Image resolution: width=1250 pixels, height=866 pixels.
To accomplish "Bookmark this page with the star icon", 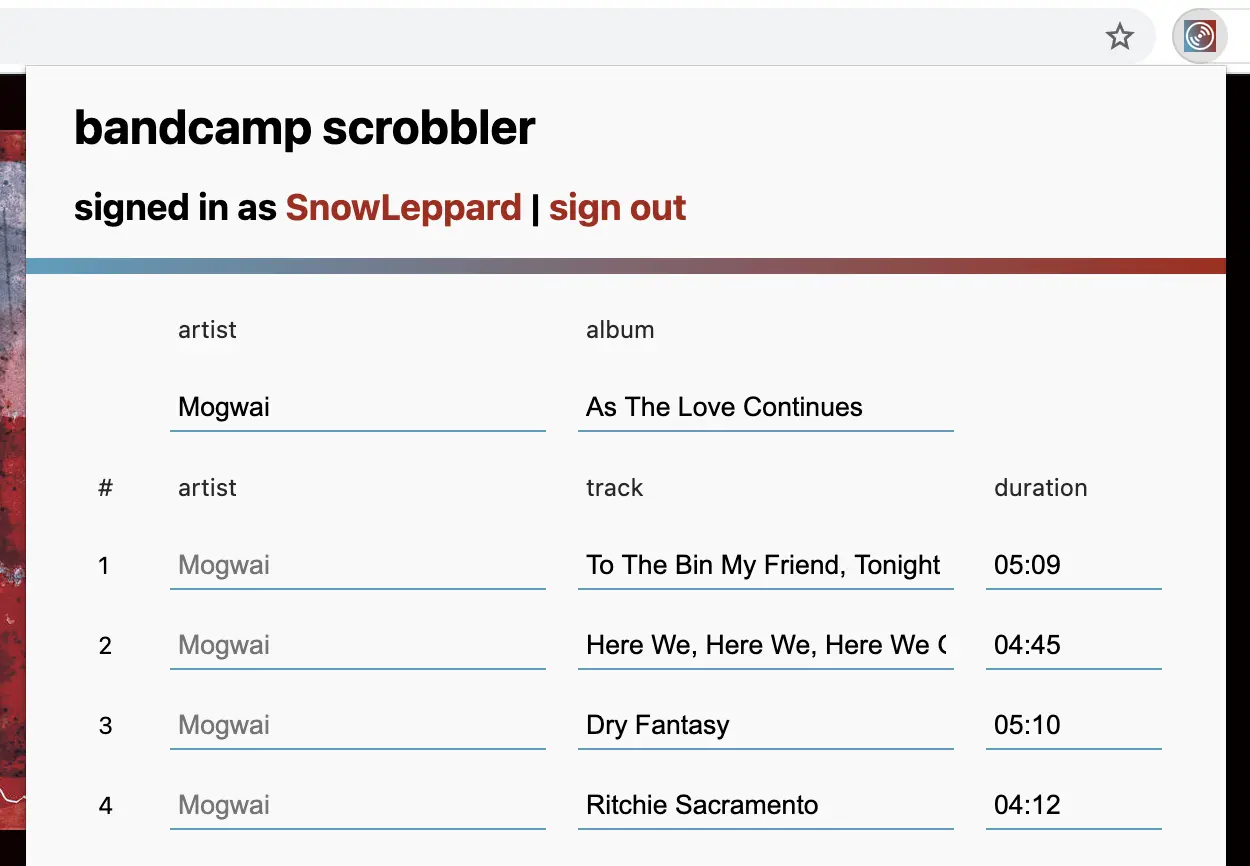I will [1119, 38].
